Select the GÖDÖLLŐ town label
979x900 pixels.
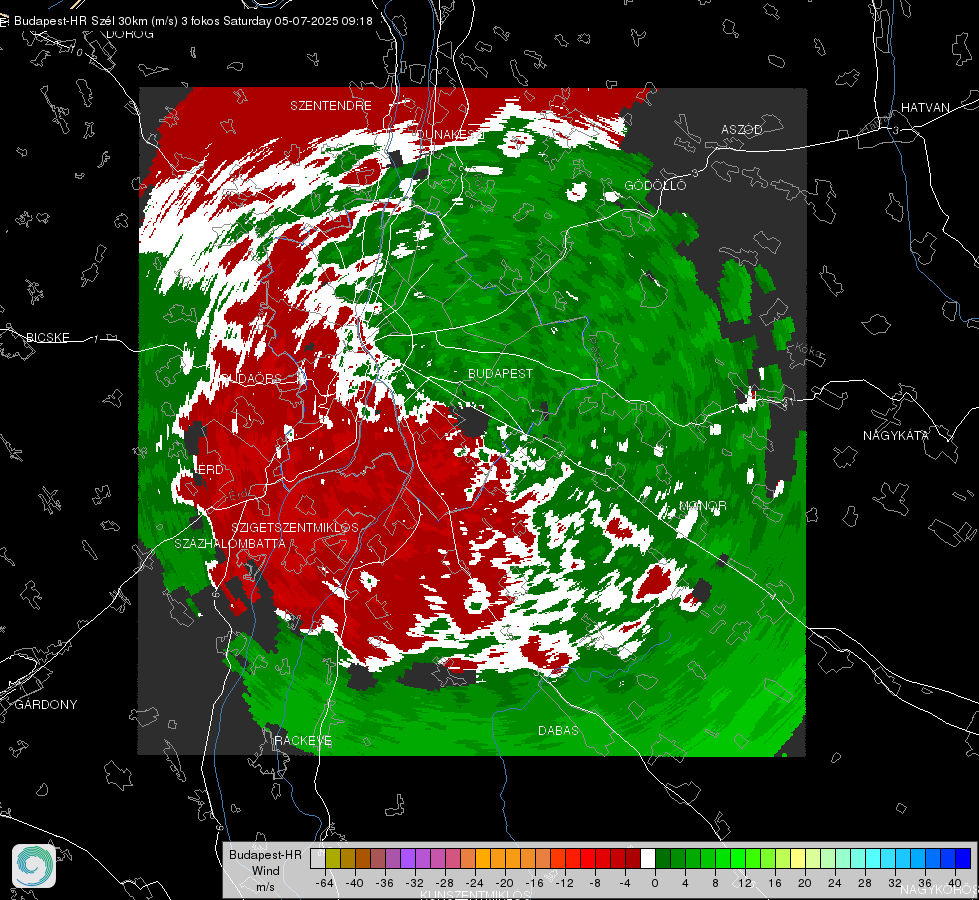tap(656, 185)
